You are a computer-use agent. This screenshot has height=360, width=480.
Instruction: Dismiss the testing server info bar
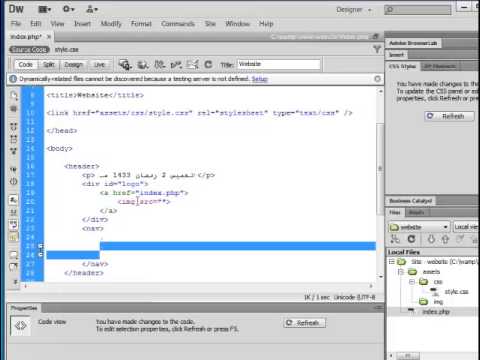click(377, 79)
